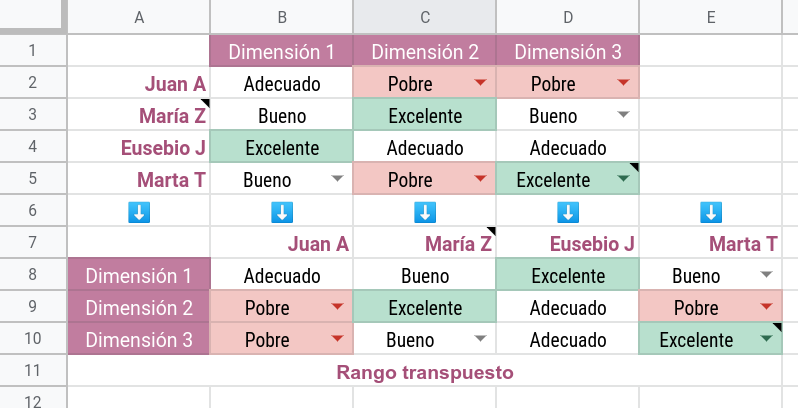Open the Pobre dropdown in cell D2
798x408 pixels.
(623, 83)
